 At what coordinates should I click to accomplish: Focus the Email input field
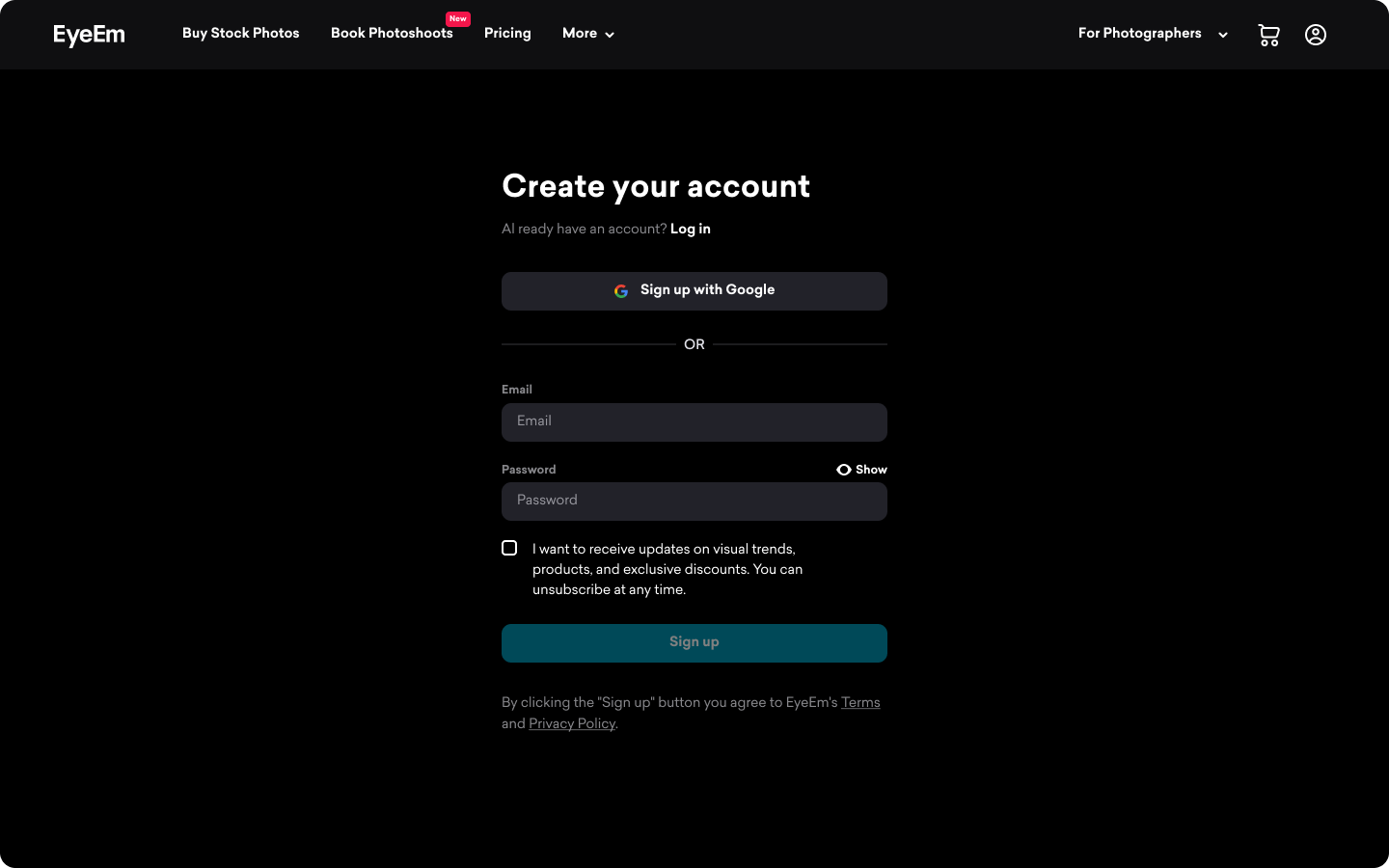coord(694,422)
